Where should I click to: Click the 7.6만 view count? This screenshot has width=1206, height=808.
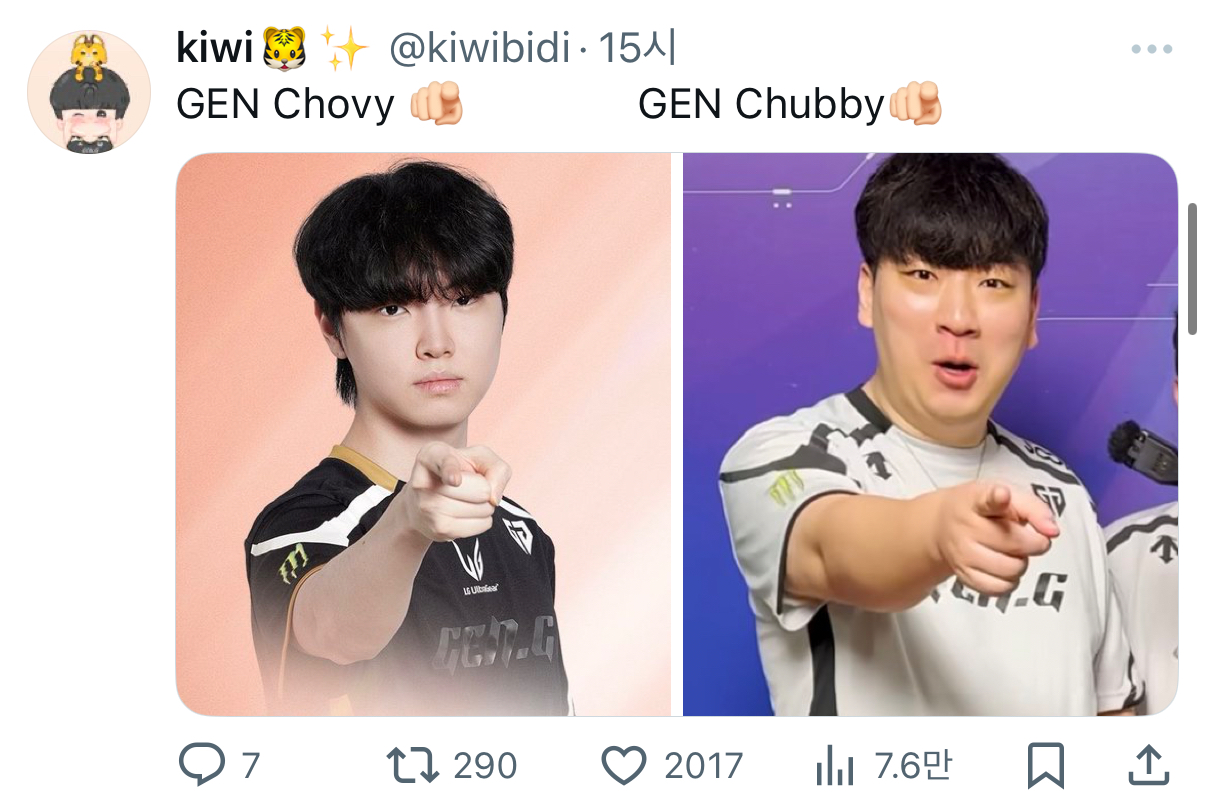click(912, 767)
